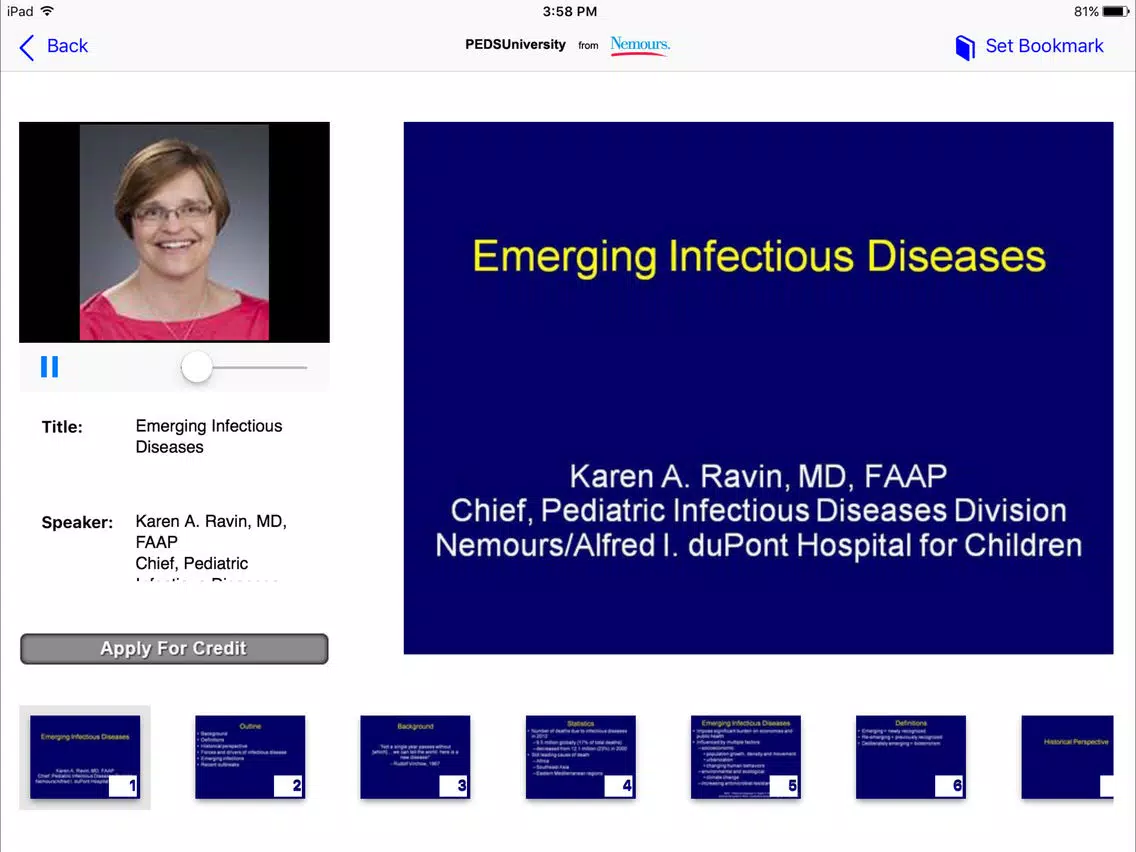Select the Historical Perspective slide thumbnail
1136x852 pixels.
(1067, 757)
